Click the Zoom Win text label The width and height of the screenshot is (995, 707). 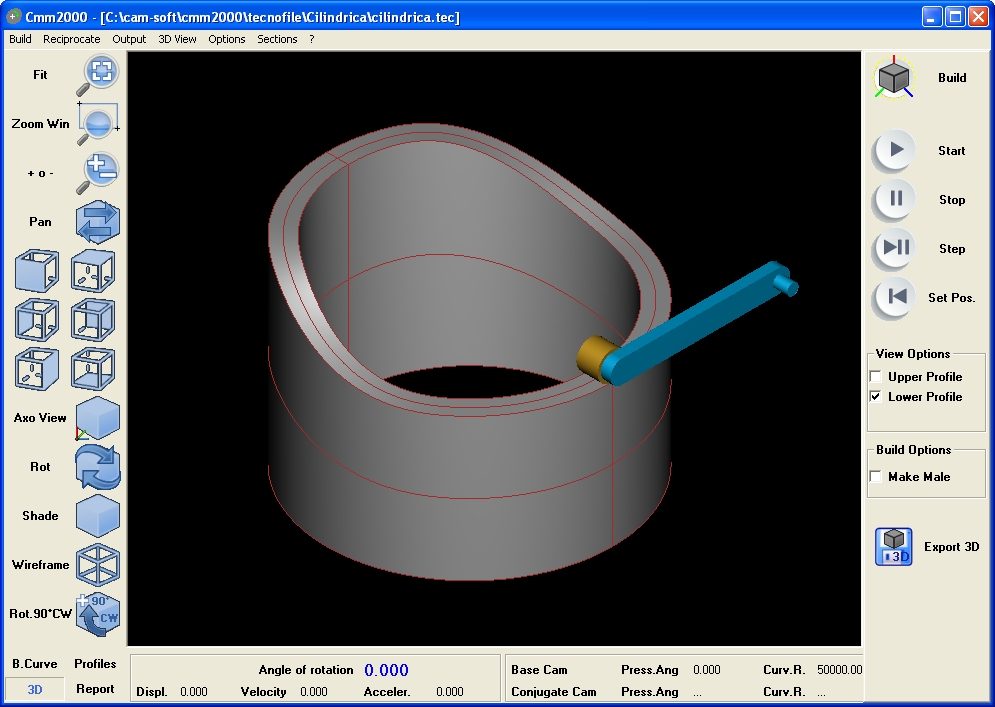[40, 124]
